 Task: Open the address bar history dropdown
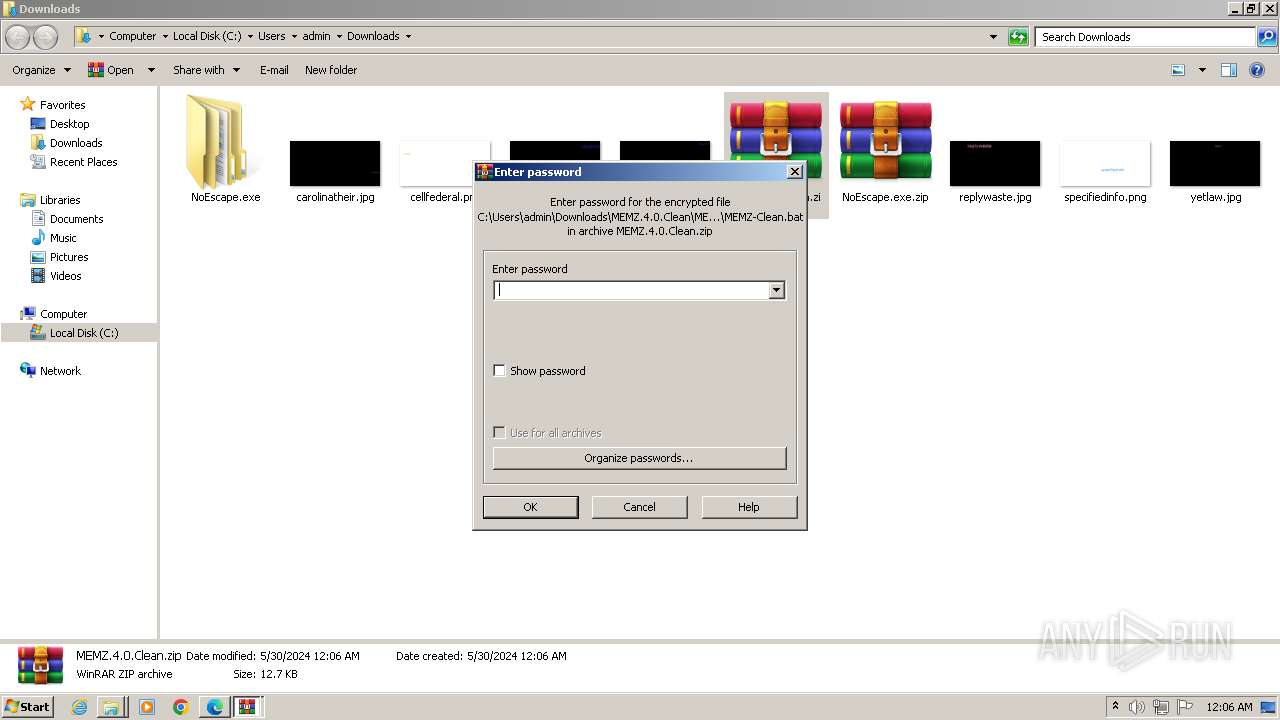pyautogui.click(x=993, y=37)
